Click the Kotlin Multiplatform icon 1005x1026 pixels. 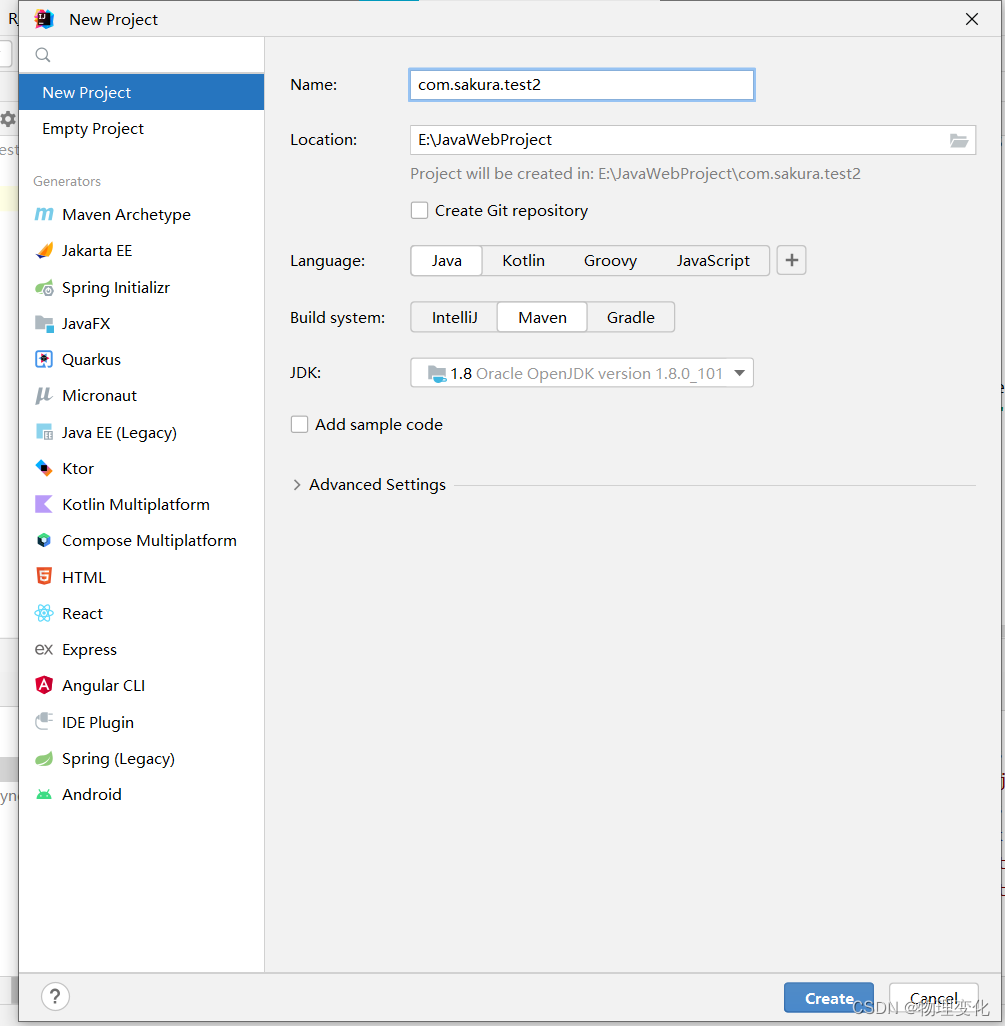[x=44, y=504]
